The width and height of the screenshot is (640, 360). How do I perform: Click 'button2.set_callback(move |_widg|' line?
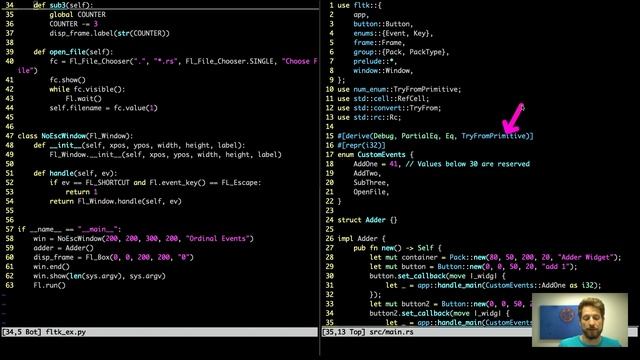point(440,313)
